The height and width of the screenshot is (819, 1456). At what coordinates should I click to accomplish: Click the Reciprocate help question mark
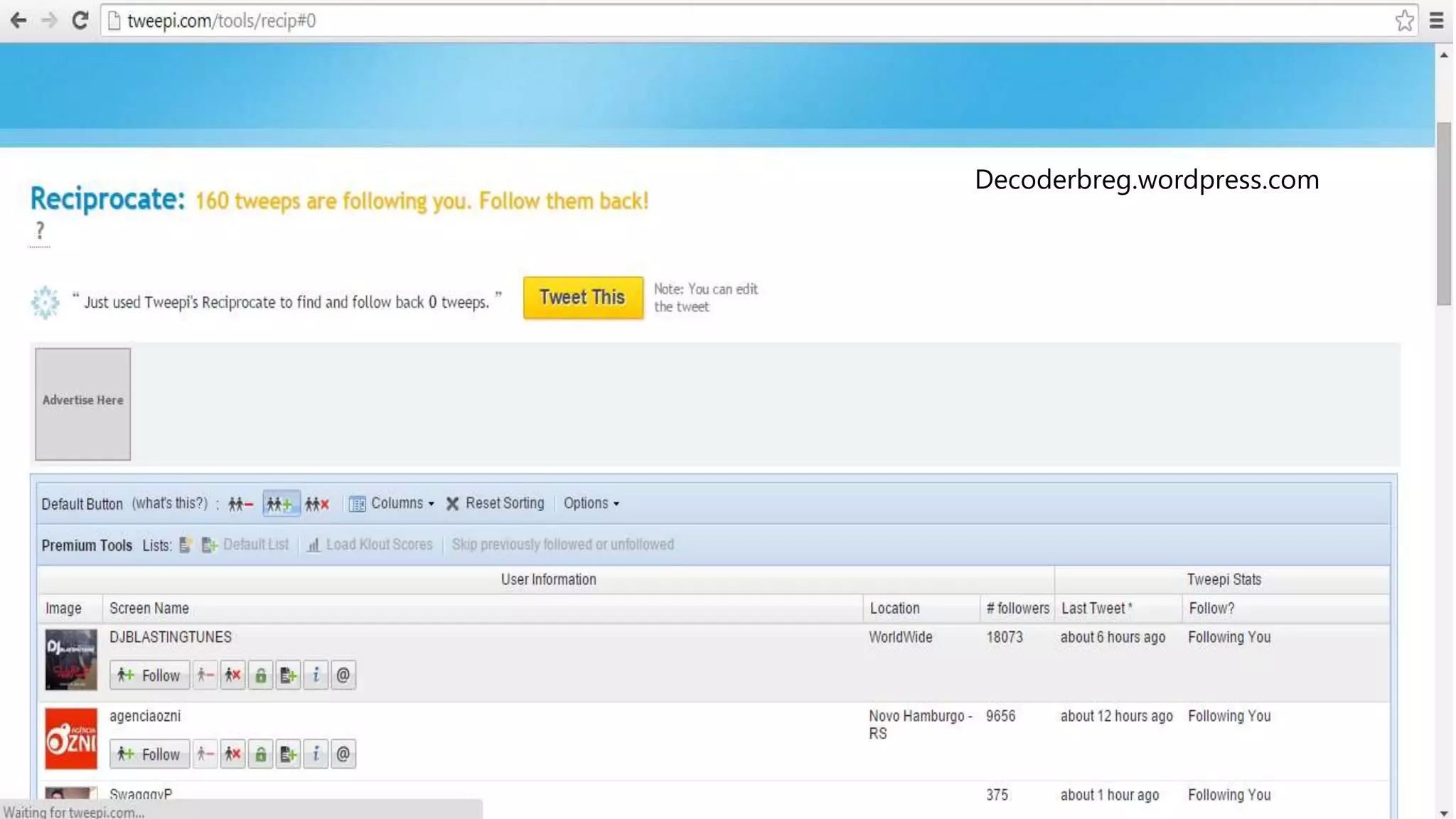(40, 231)
